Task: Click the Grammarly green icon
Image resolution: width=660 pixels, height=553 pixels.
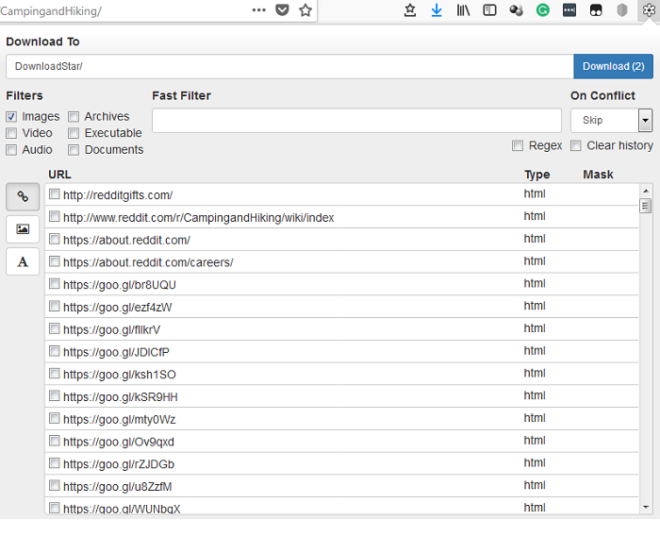Action: pos(543,10)
